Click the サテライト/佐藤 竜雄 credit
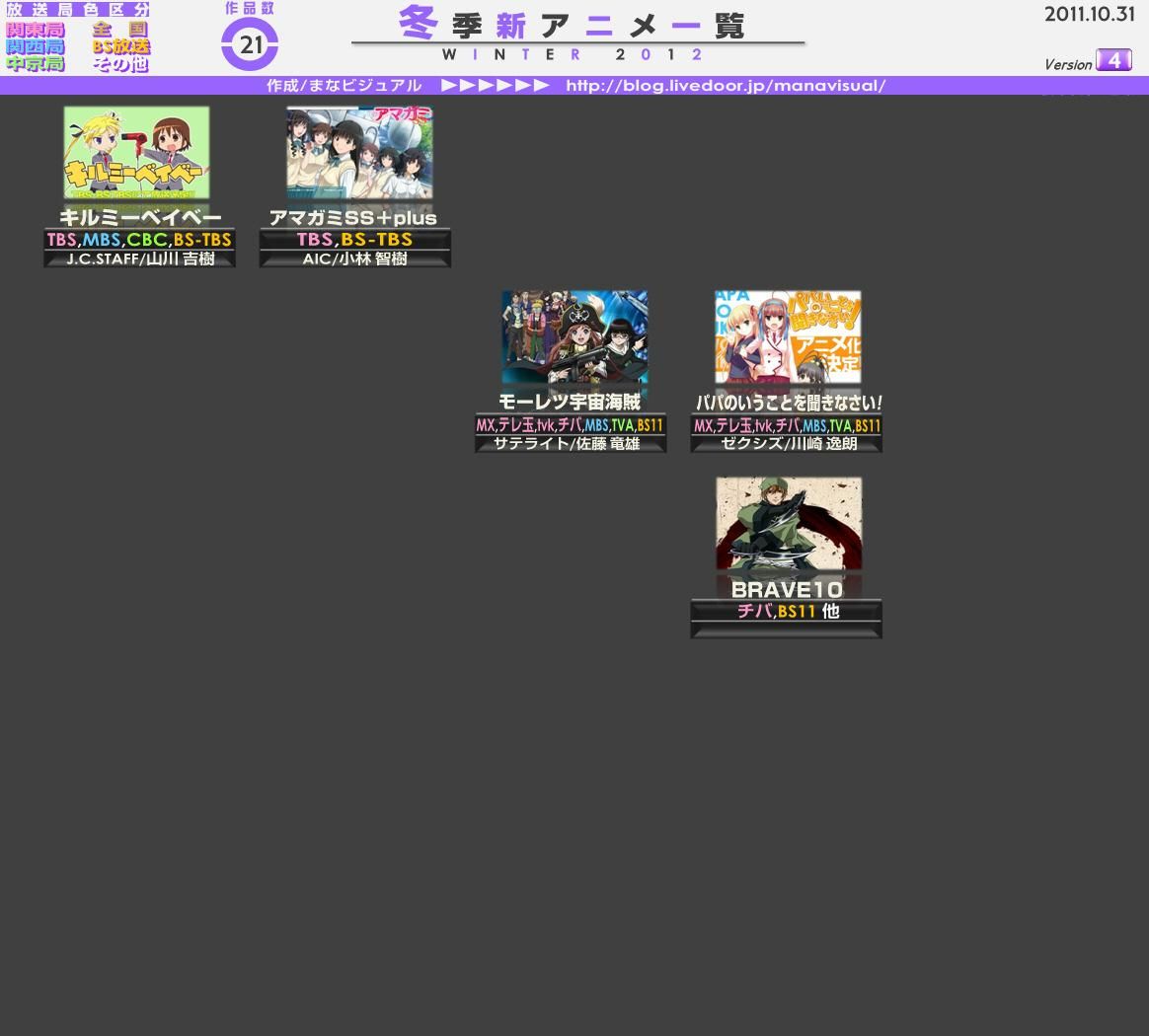Viewport: 1149px width, 1036px height. (x=567, y=443)
